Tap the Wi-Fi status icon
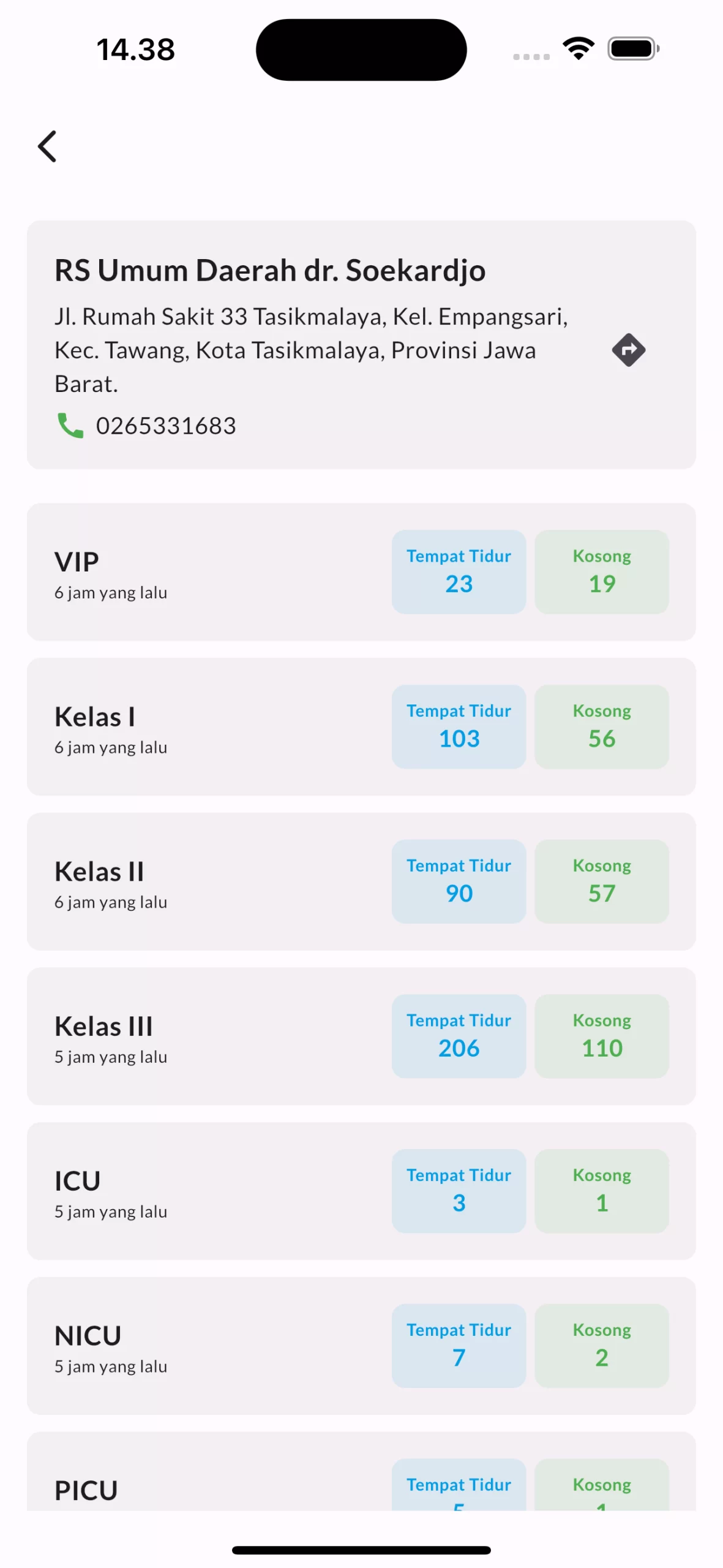 click(x=578, y=48)
